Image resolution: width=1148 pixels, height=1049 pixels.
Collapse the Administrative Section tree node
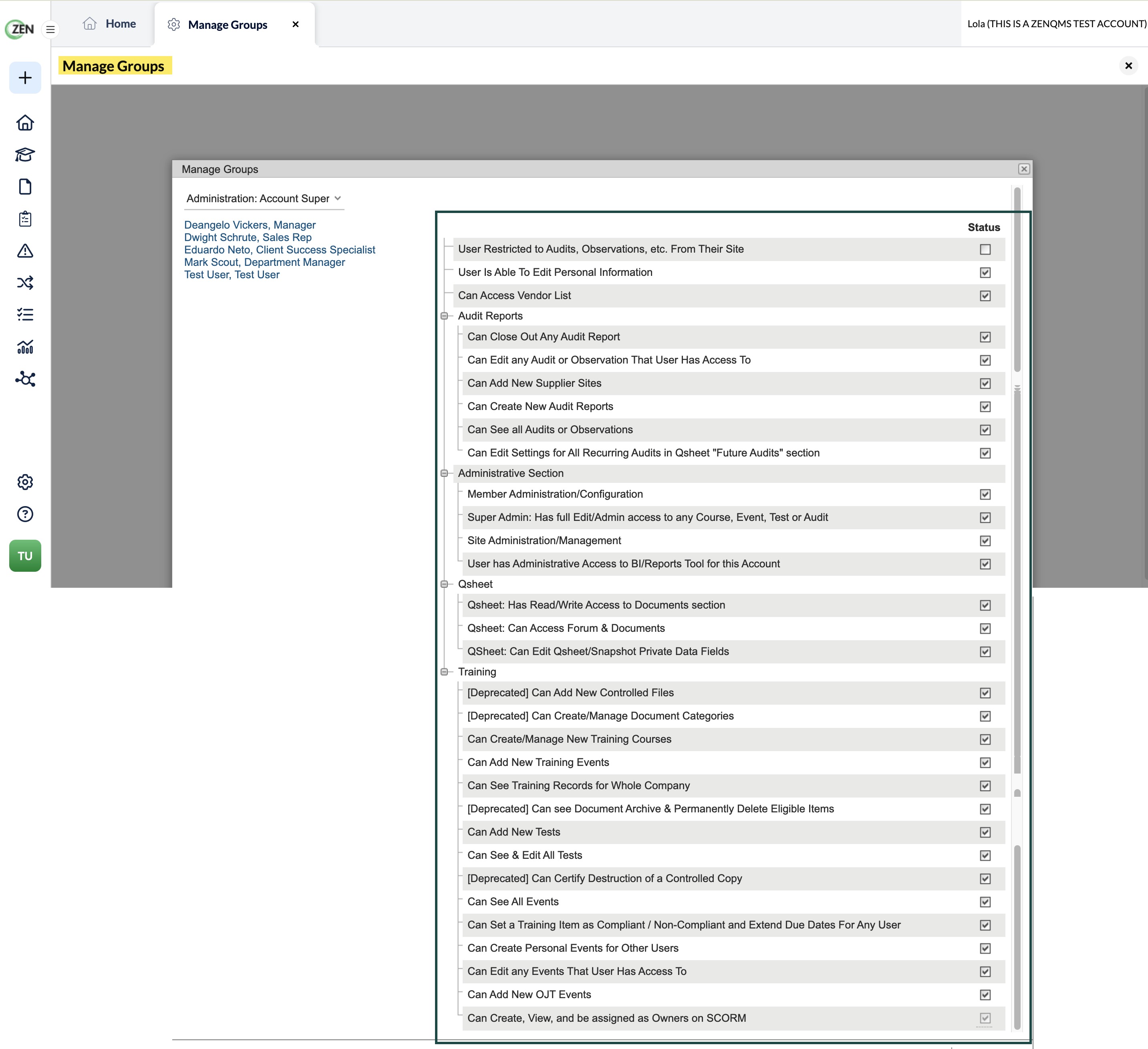pyautogui.click(x=444, y=473)
